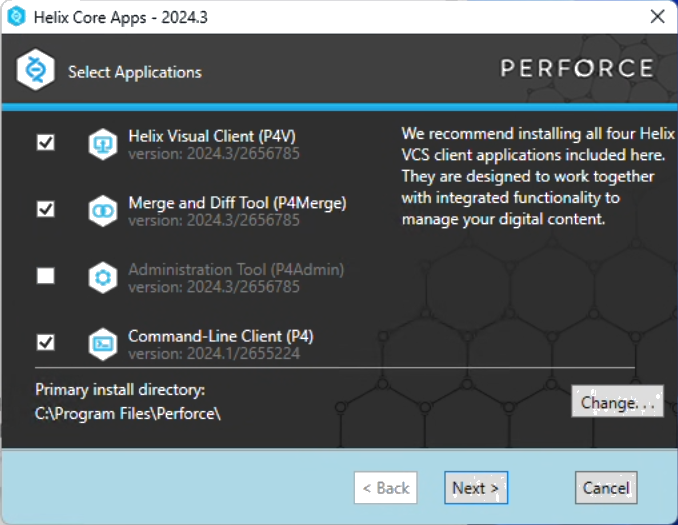Click the PERFORCE logo in the header

tap(577, 69)
